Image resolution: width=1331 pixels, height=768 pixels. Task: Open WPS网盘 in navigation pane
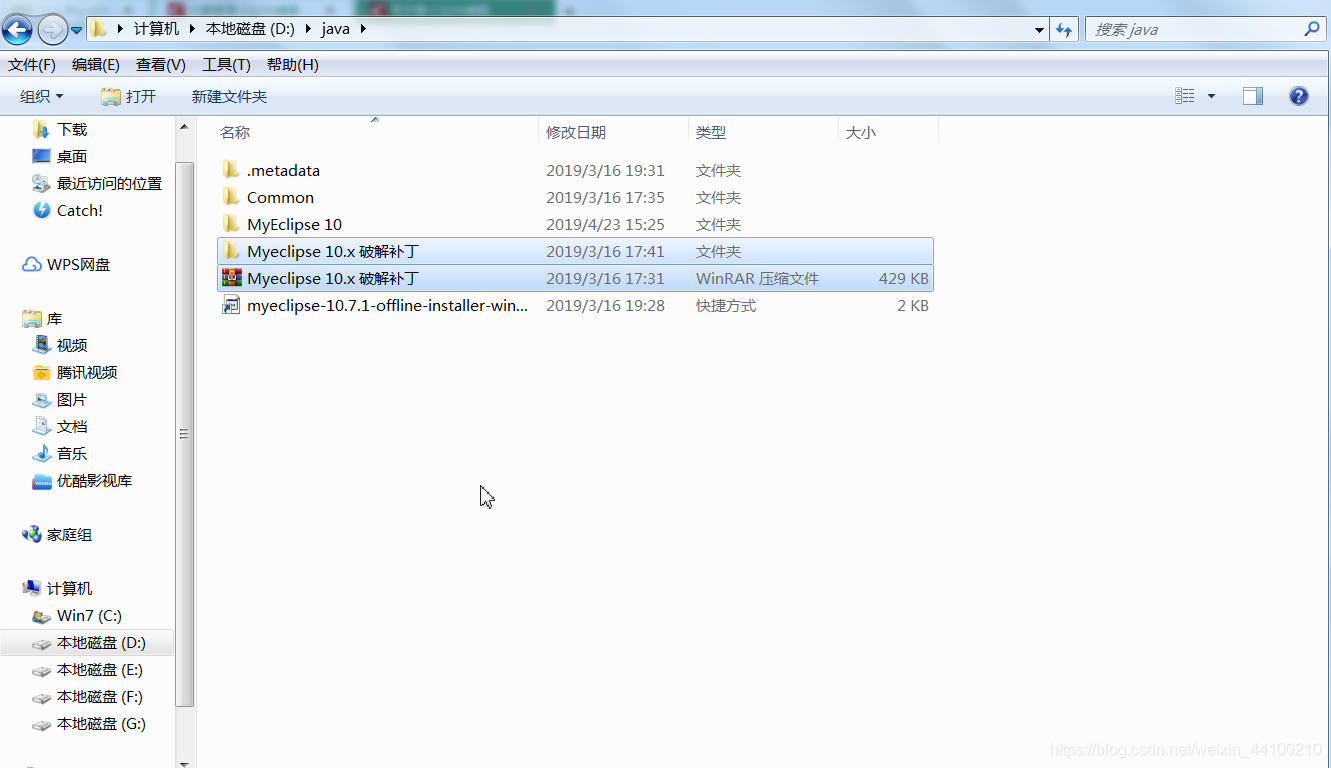point(78,264)
